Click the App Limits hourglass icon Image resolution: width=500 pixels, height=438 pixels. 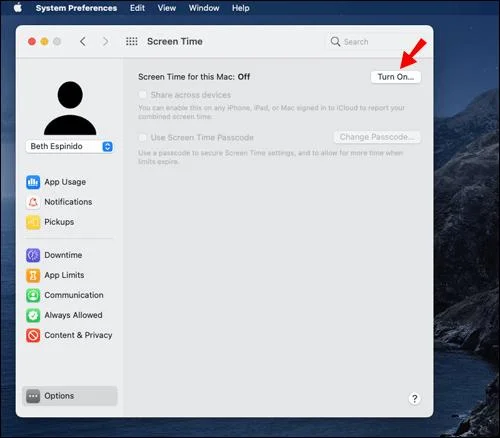33,275
